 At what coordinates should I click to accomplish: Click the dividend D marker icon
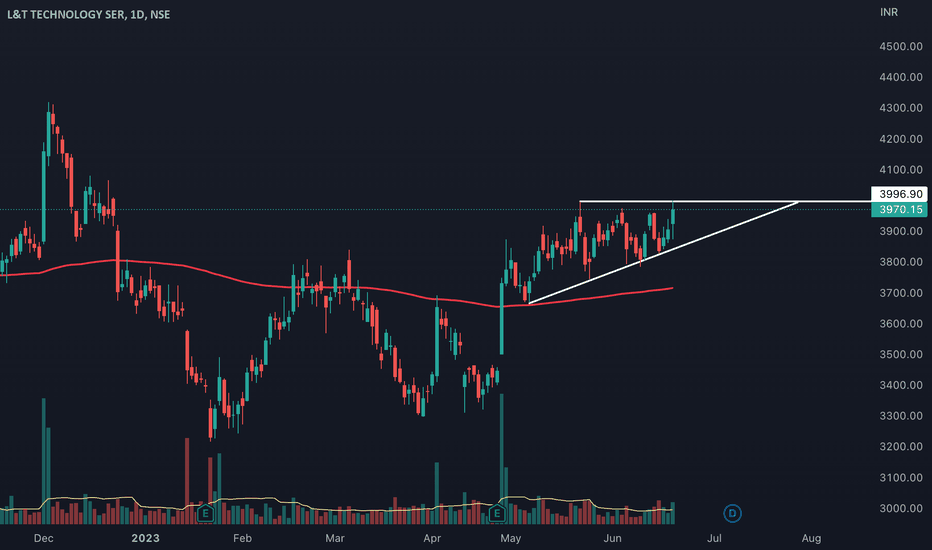tap(732, 513)
